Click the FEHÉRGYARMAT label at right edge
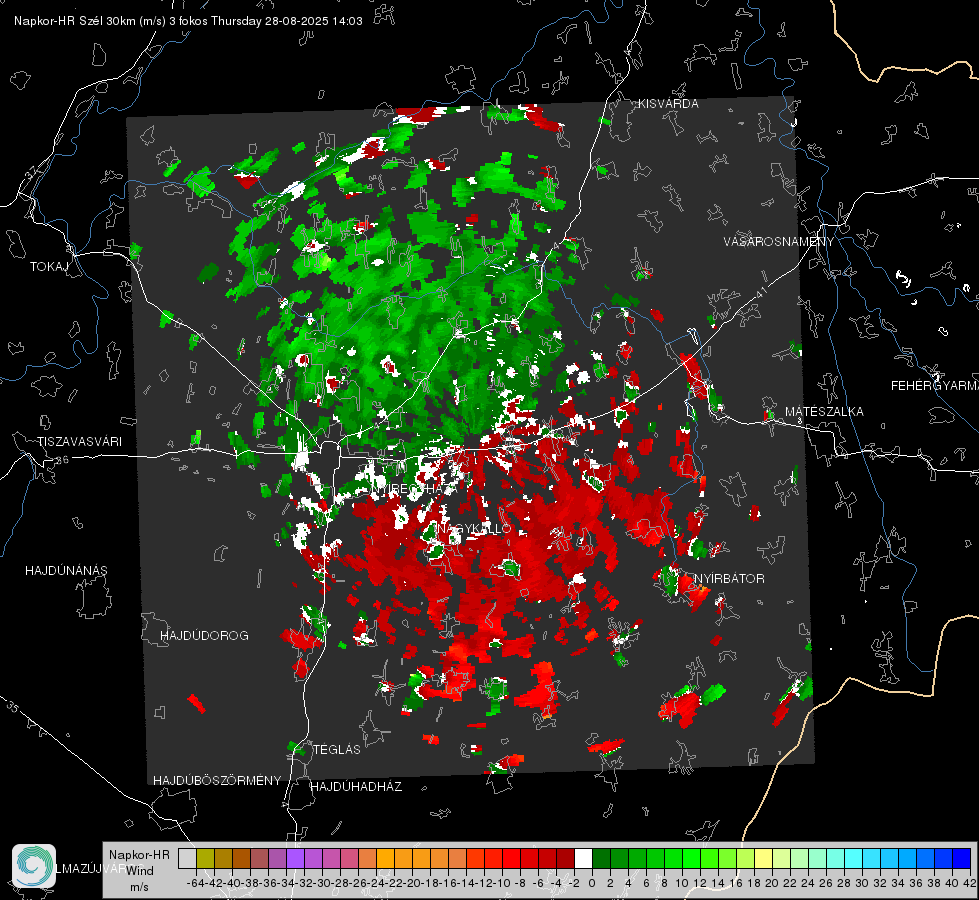Screen dimensions: 979x900 [x=934, y=386]
